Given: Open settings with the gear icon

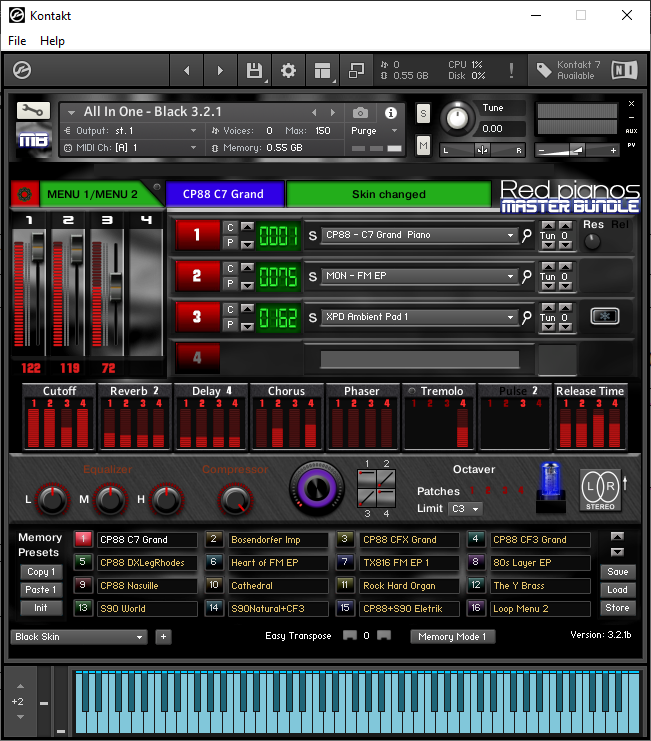Looking at the screenshot, I should point(288,70).
